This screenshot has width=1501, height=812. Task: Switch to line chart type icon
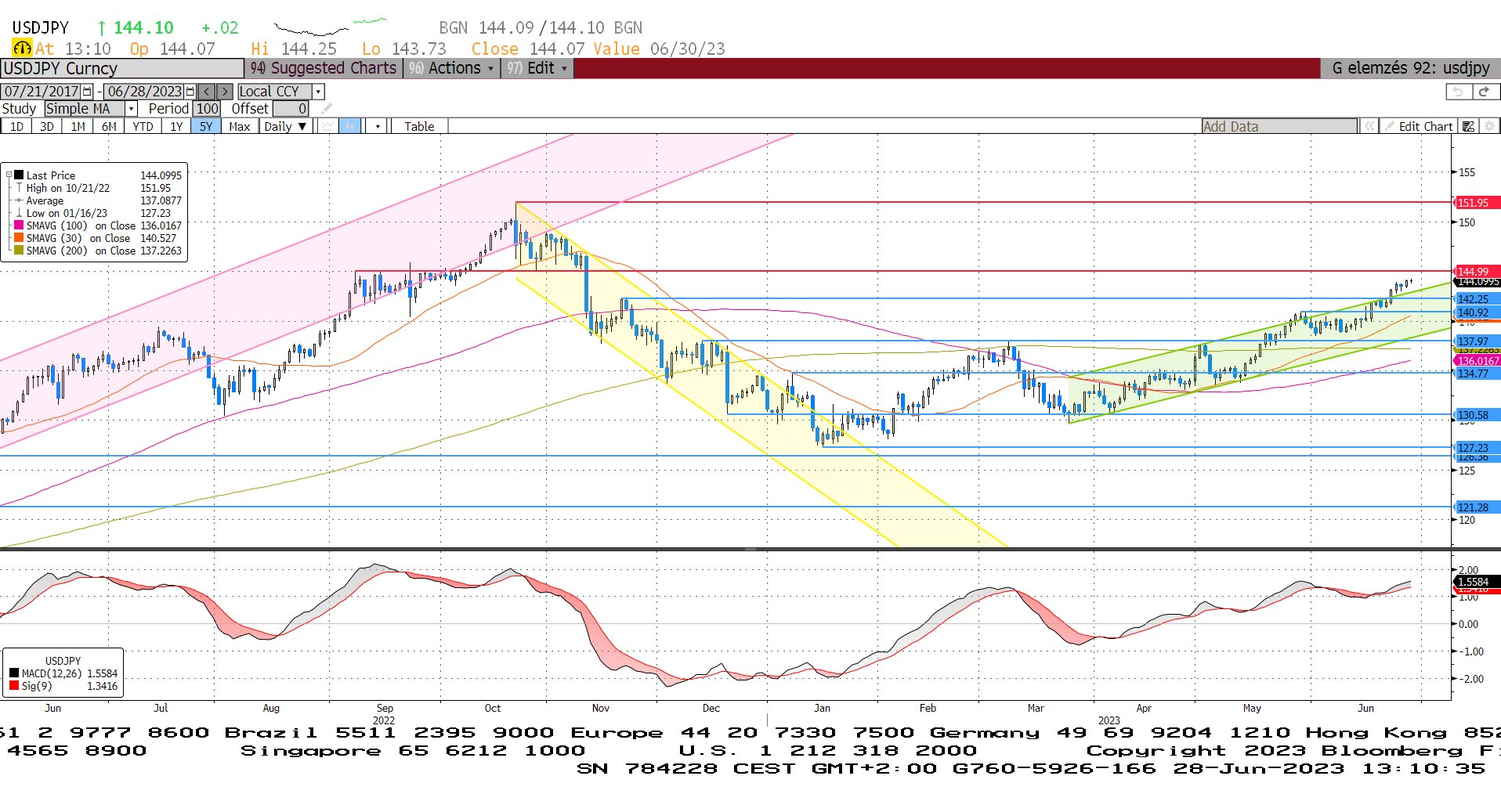(x=329, y=126)
